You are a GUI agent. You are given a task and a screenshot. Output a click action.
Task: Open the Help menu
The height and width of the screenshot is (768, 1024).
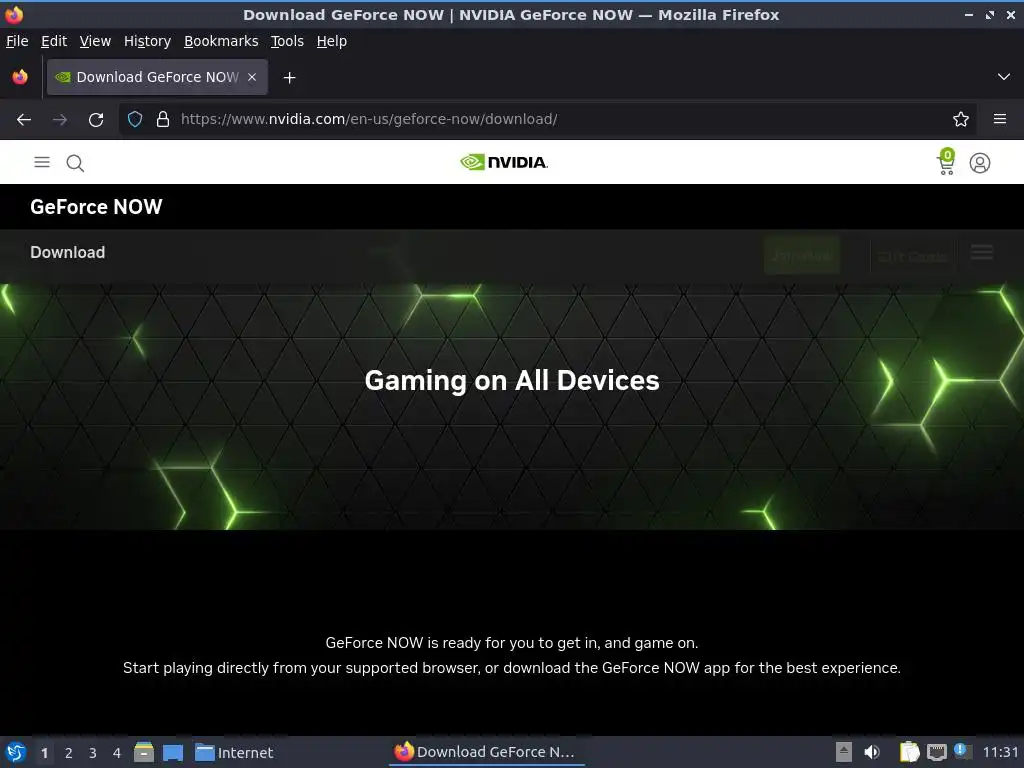tap(332, 41)
